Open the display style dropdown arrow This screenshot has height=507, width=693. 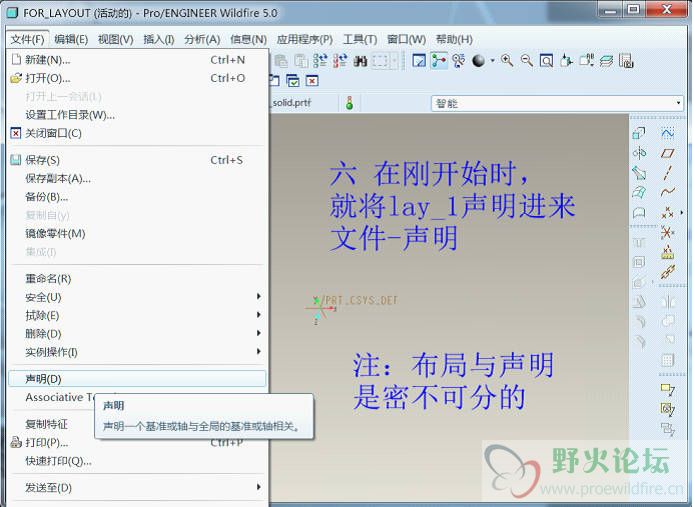pyautogui.click(x=492, y=61)
